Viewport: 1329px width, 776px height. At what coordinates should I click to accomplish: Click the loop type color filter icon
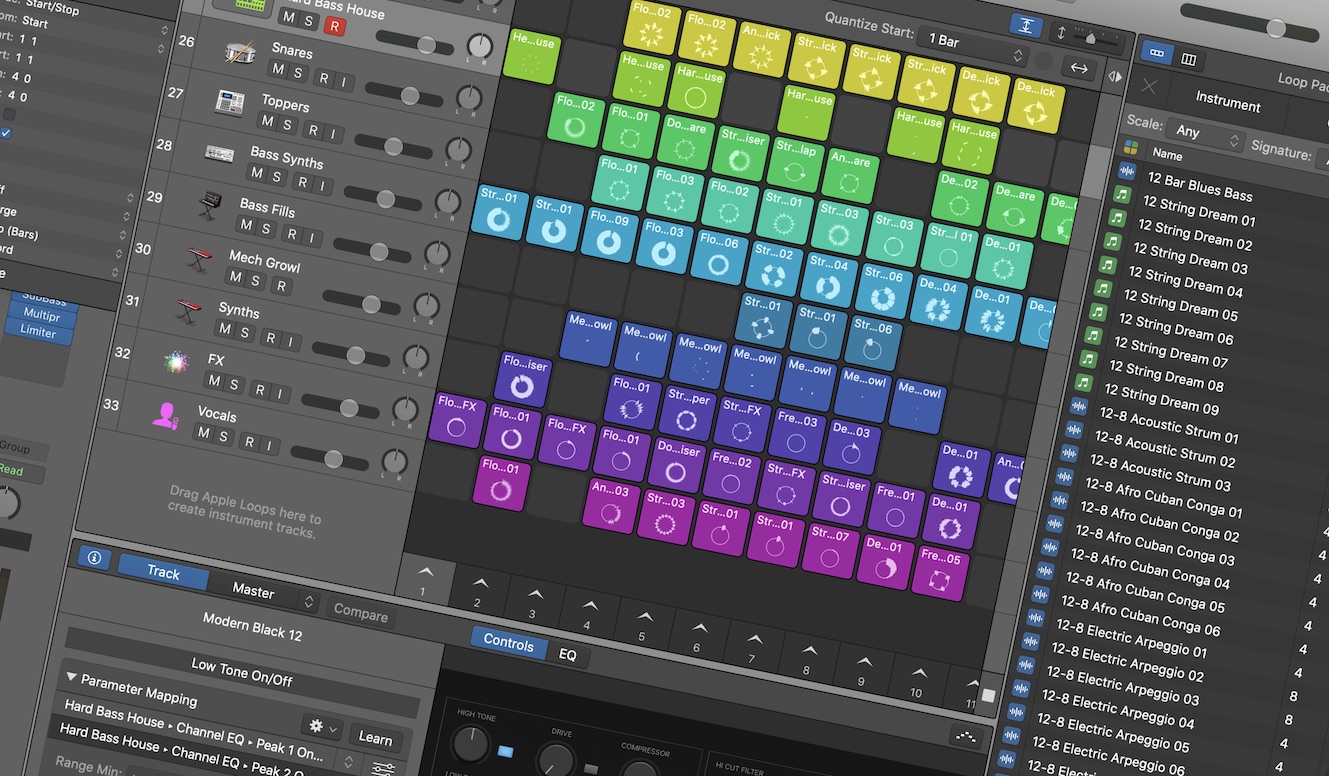(x=1131, y=148)
